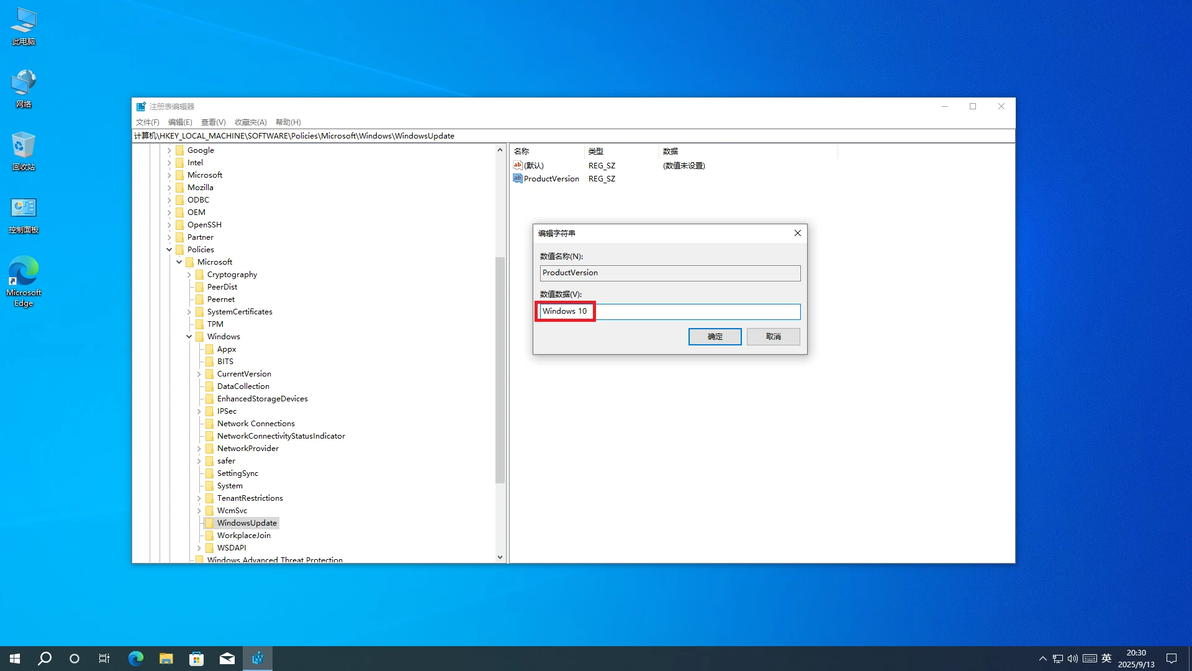Viewport: 1192px width, 671px height.
Task: Click the tree pane scroll-down arrow
Action: [x=499, y=557]
